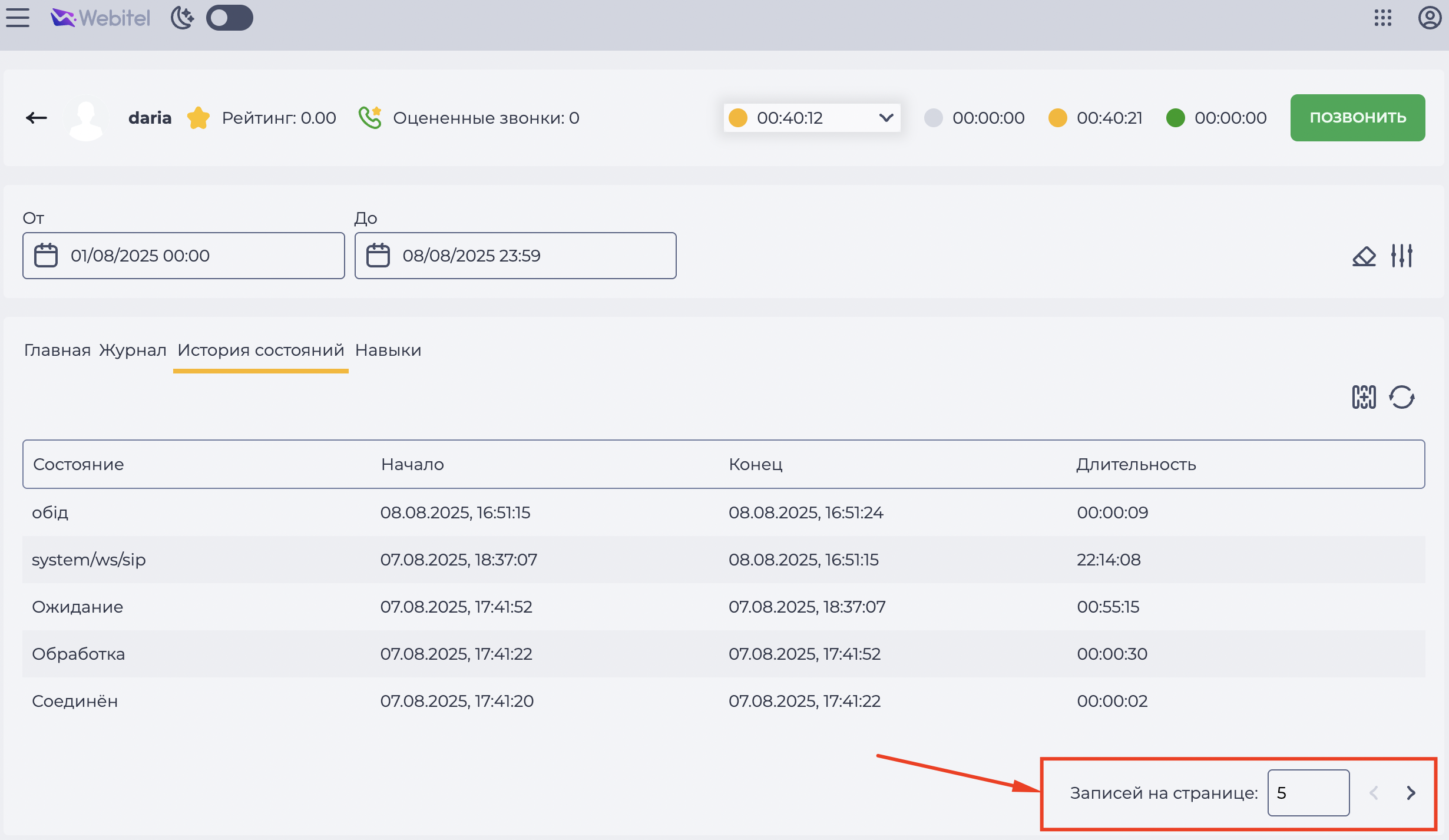Click the ПОЗВОНИТЬ call button
Image resolution: width=1449 pixels, height=840 pixels.
click(x=1358, y=118)
